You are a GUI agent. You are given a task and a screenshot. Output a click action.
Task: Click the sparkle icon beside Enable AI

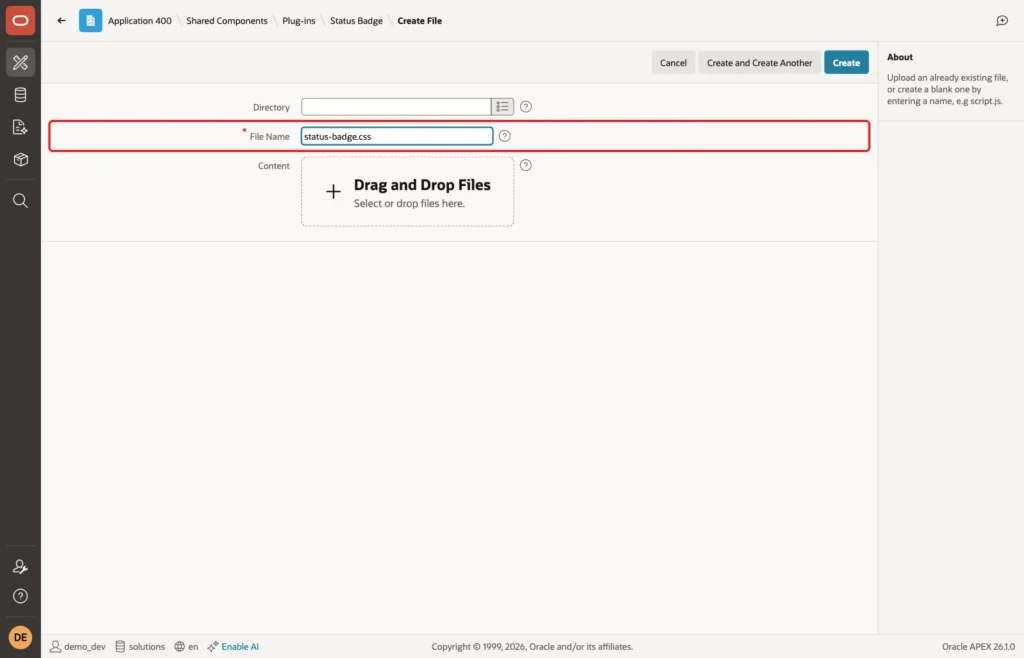[x=213, y=646]
